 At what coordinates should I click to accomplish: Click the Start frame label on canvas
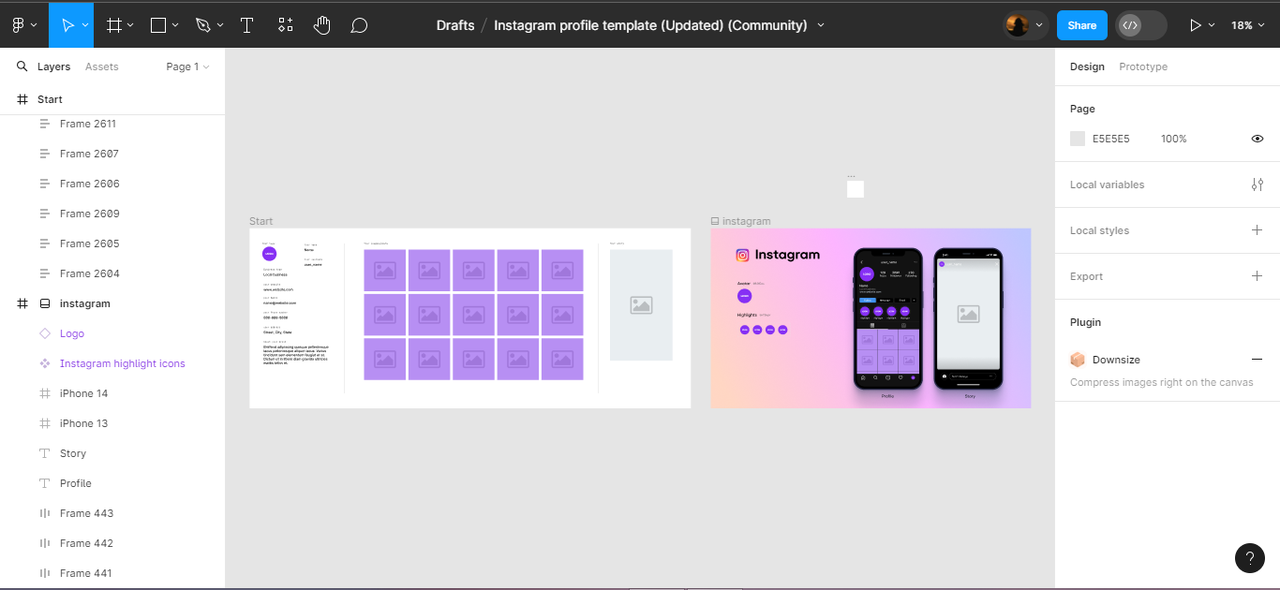(x=261, y=221)
